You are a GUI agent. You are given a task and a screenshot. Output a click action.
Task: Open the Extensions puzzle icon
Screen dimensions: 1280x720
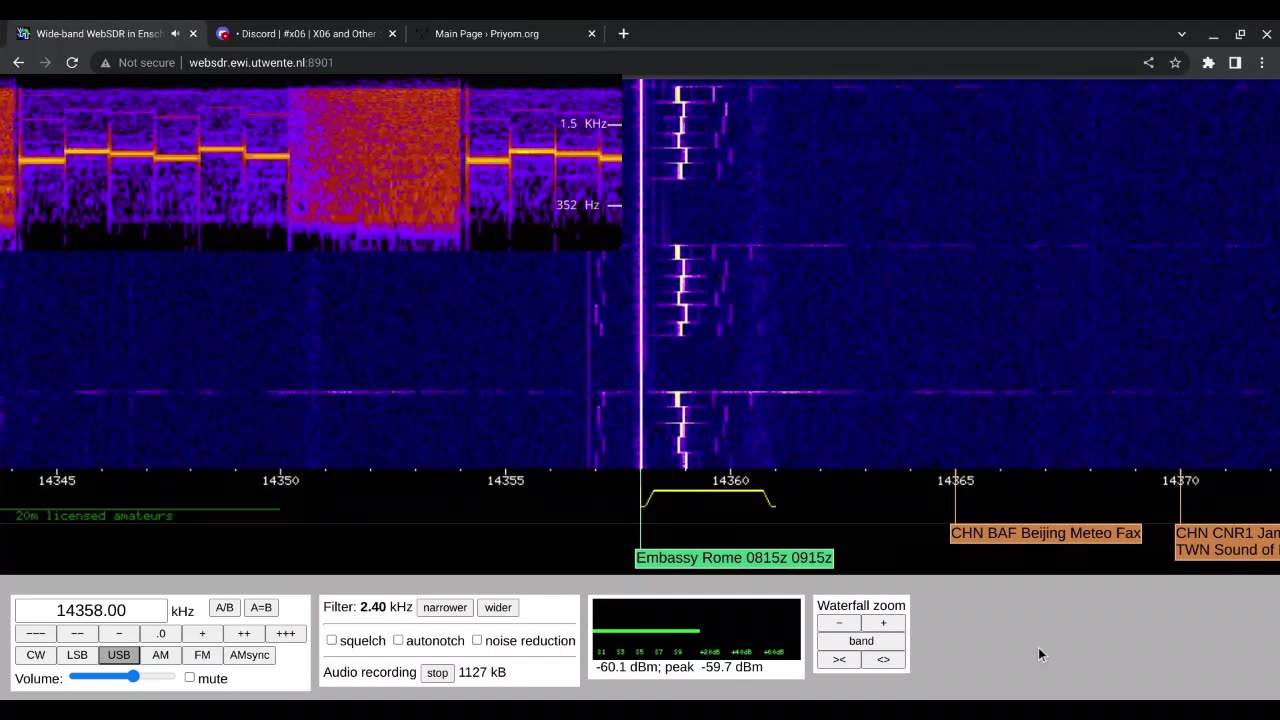[x=1208, y=62]
